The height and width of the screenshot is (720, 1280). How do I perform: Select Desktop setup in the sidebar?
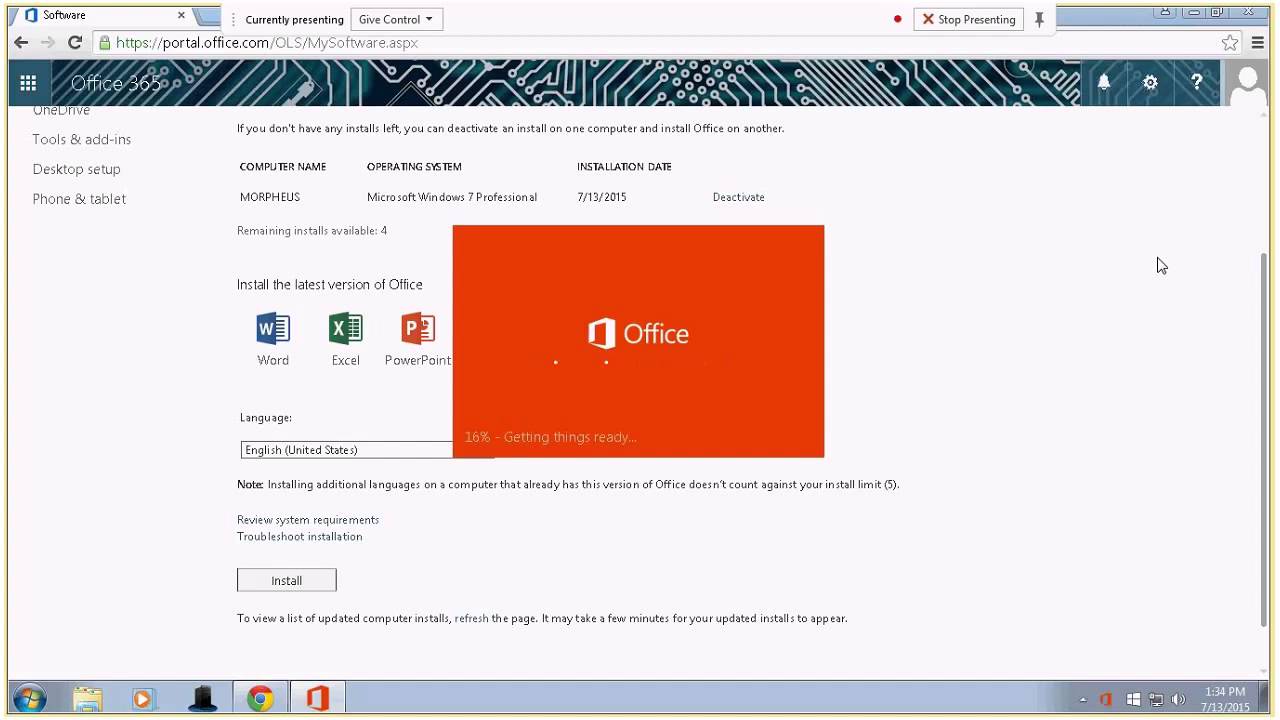pyautogui.click(x=76, y=169)
